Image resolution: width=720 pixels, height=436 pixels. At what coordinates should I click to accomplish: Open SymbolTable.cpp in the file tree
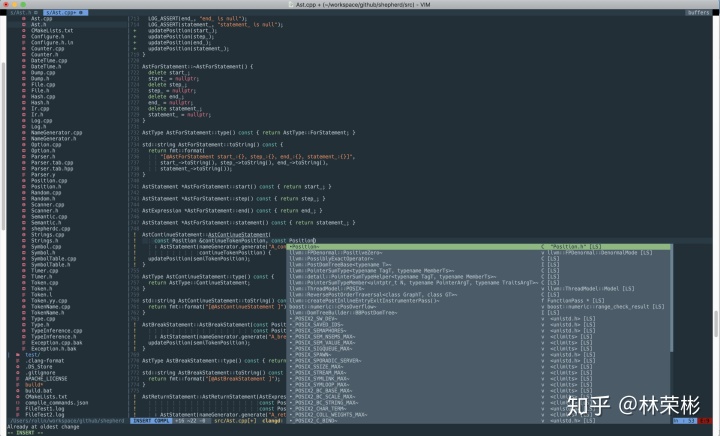[53, 259]
